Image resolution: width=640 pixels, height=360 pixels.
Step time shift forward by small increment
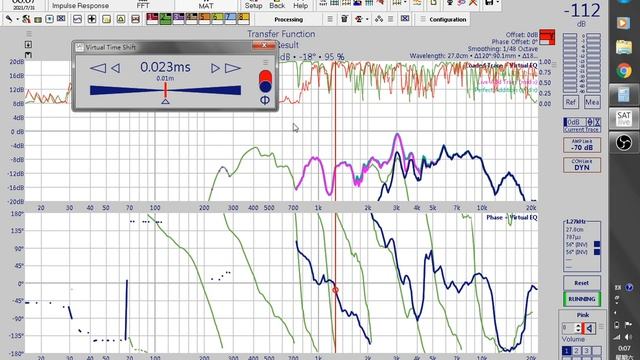pyautogui.click(x=215, y=68)
